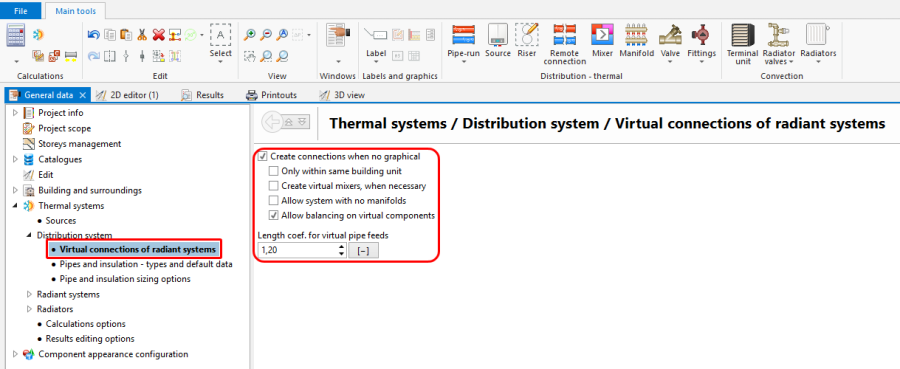The image size is (900, 369).
Task: Click the Undo arrow icon
Action: coord(94,36)
